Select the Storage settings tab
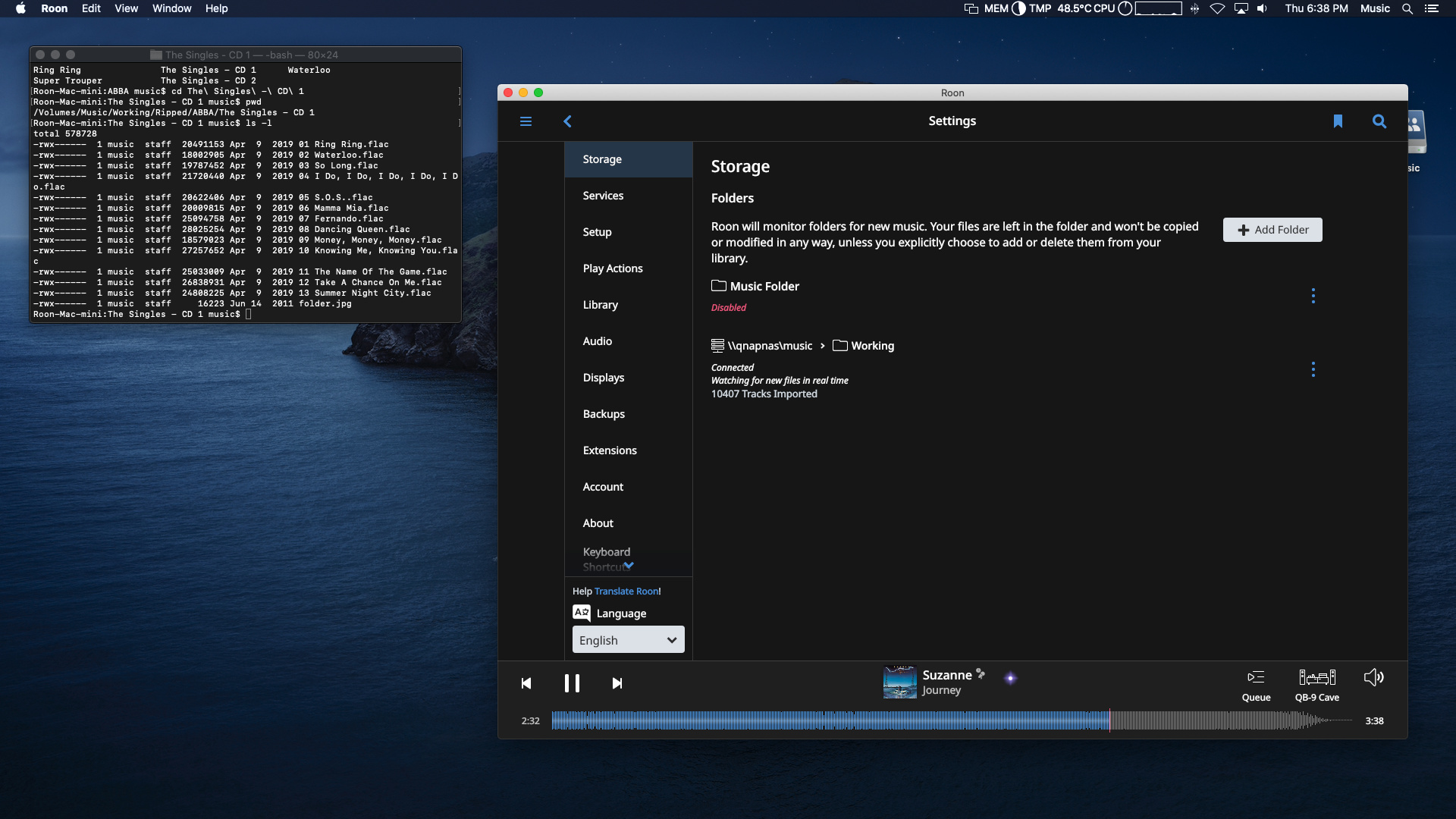The height and width of the screenshot is (819, 1456). [x=629, y=159]
